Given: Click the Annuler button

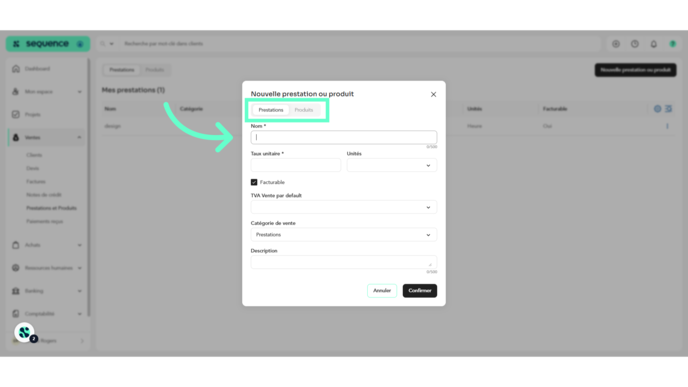Looking at the screenshot, I should [x=382, y=290].
